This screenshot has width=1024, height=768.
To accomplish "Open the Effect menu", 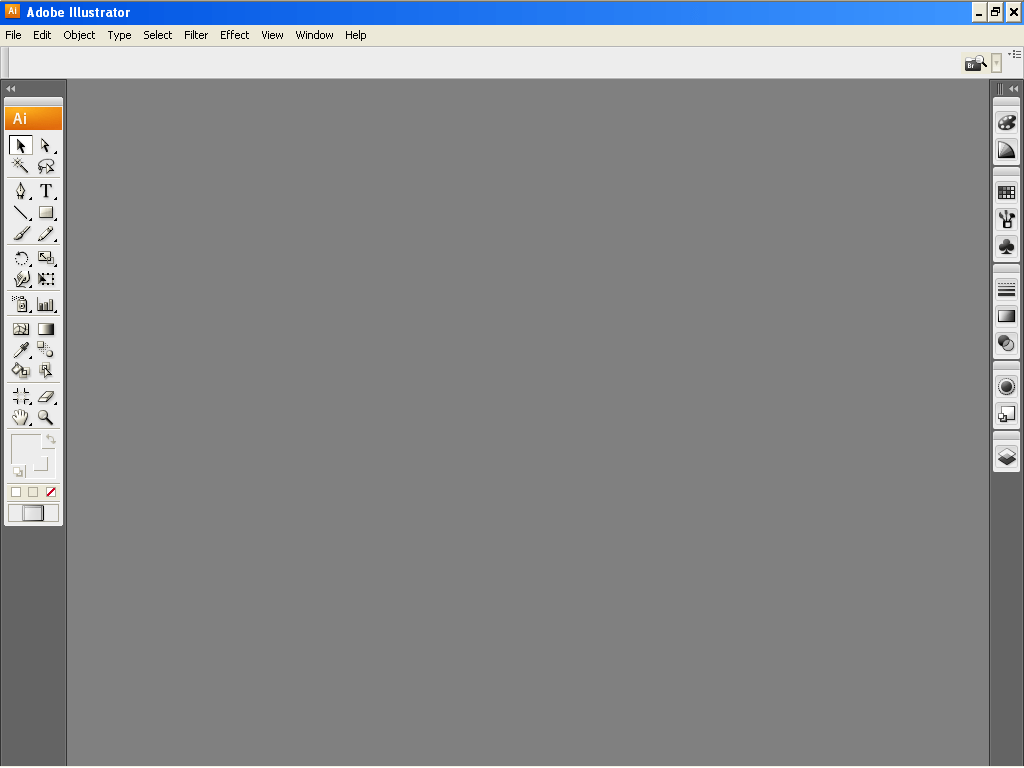I will 234,35.
